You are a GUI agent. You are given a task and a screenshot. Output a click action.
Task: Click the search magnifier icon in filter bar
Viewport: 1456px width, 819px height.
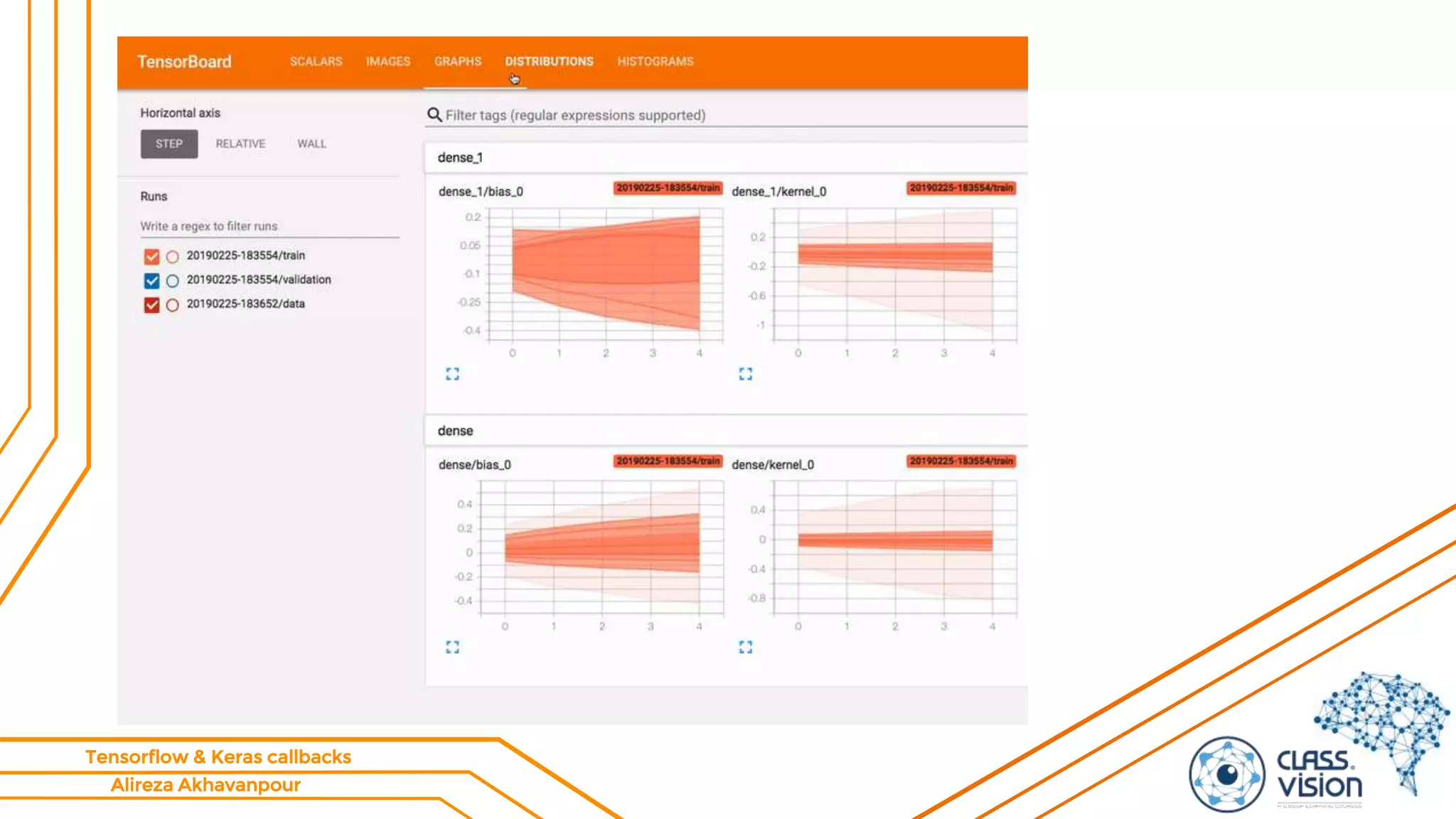pos(434,114)
